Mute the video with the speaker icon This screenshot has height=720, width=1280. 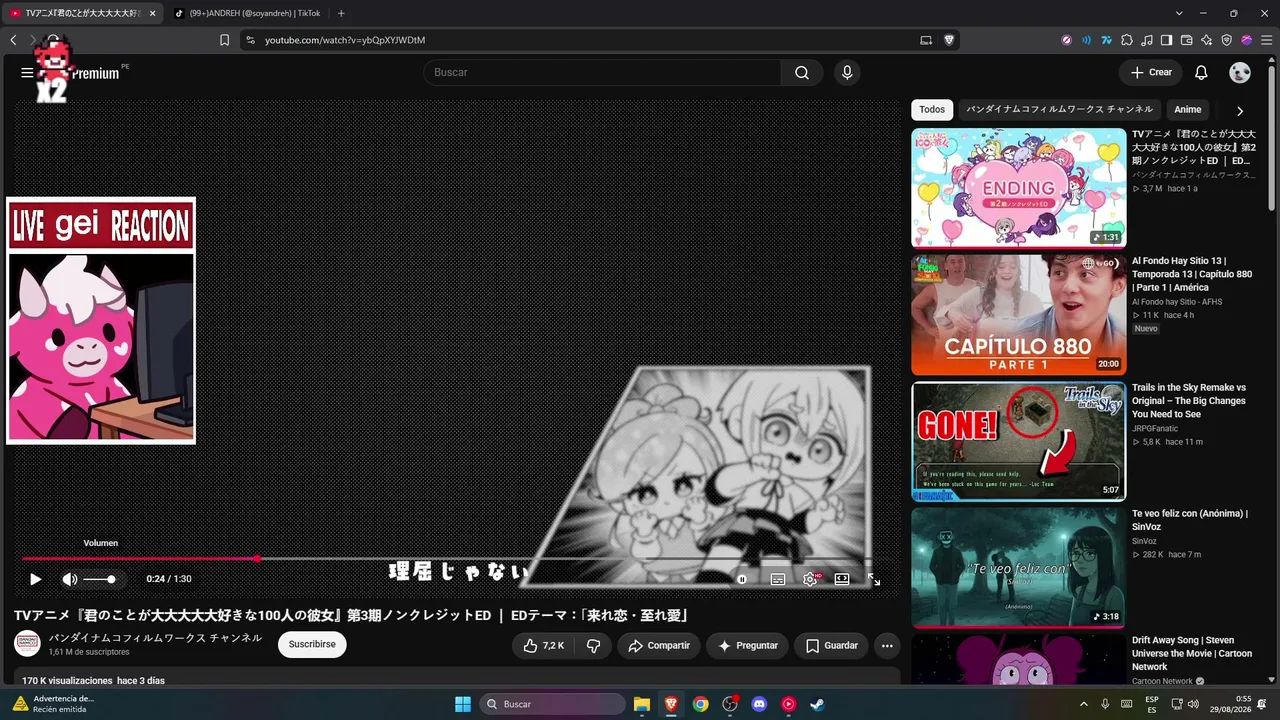(x=69, y=579)
